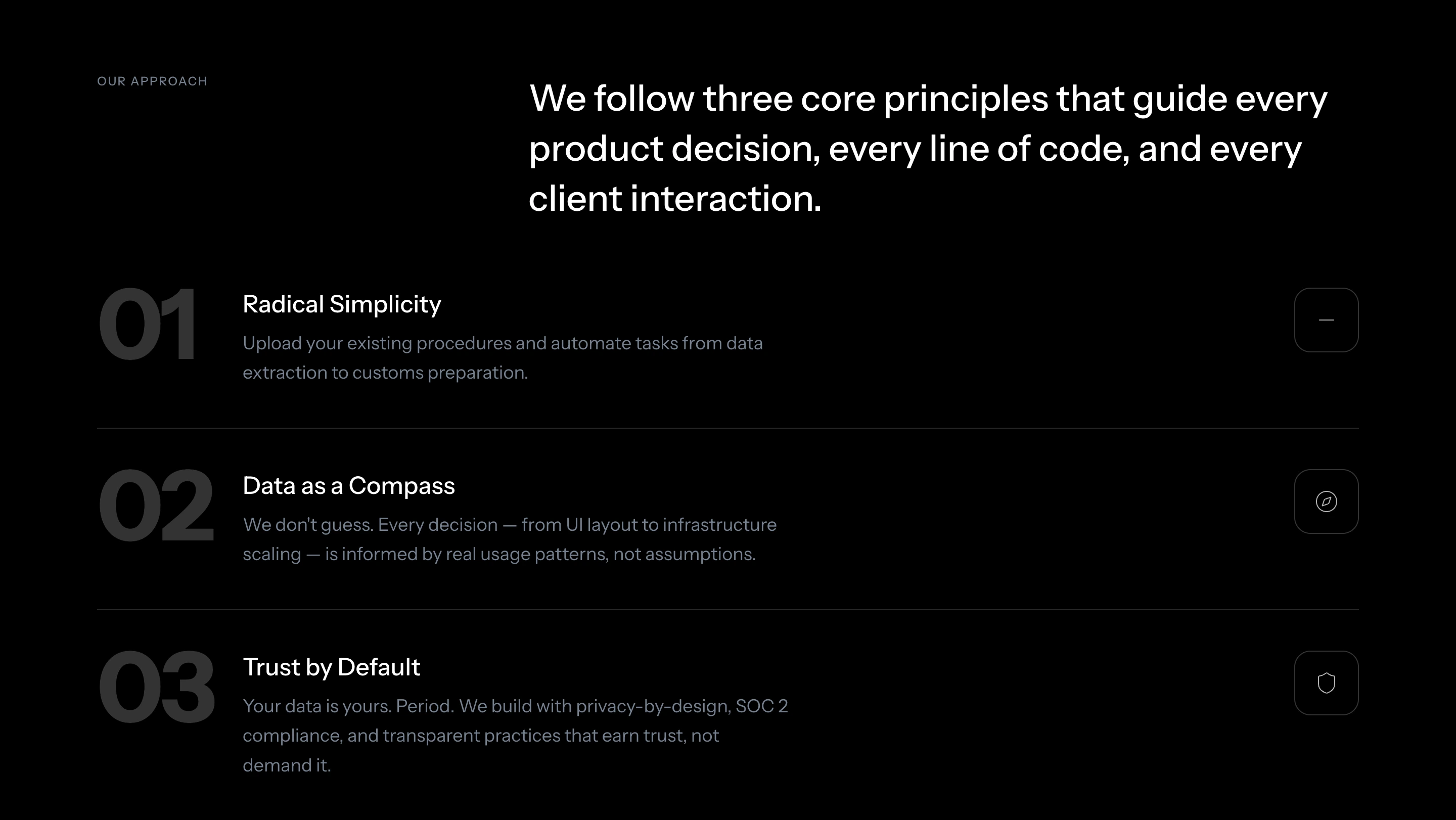The height and width of the screenshot is (820, 1456).
Task: Click the 'Your data is yours. Period.' line
Action: click(x=515, y=706)
